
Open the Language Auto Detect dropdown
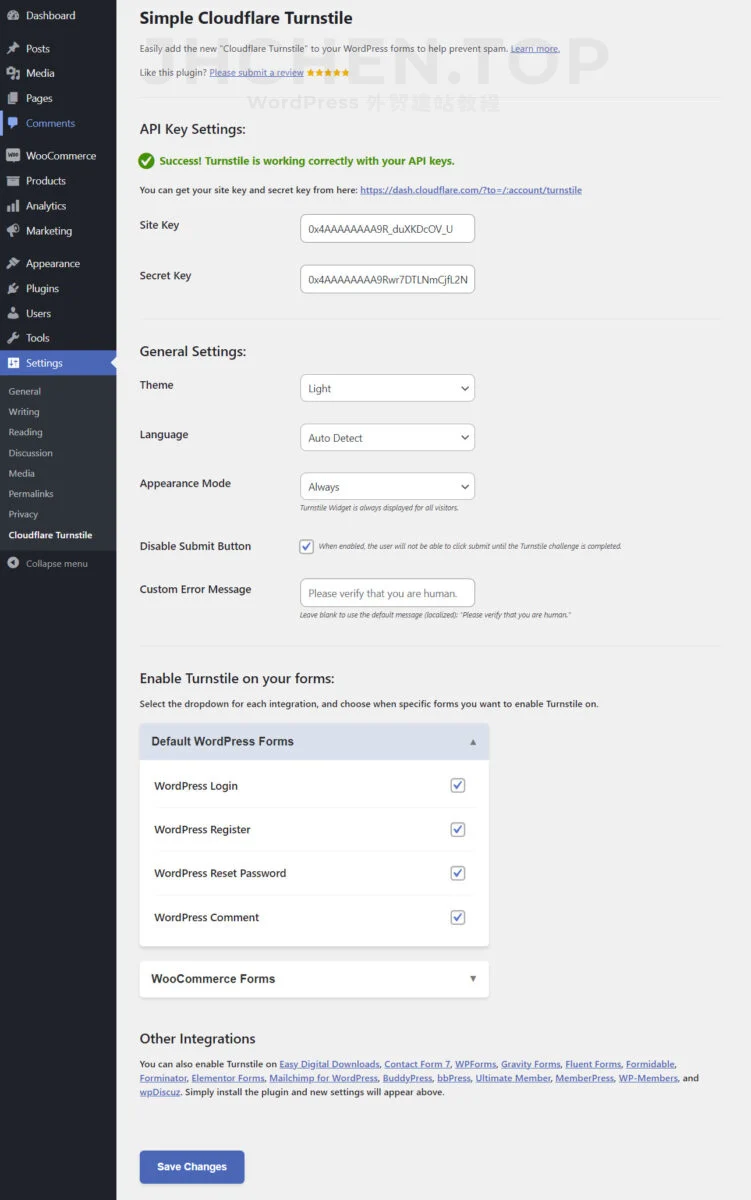click(x=387, y=438)
